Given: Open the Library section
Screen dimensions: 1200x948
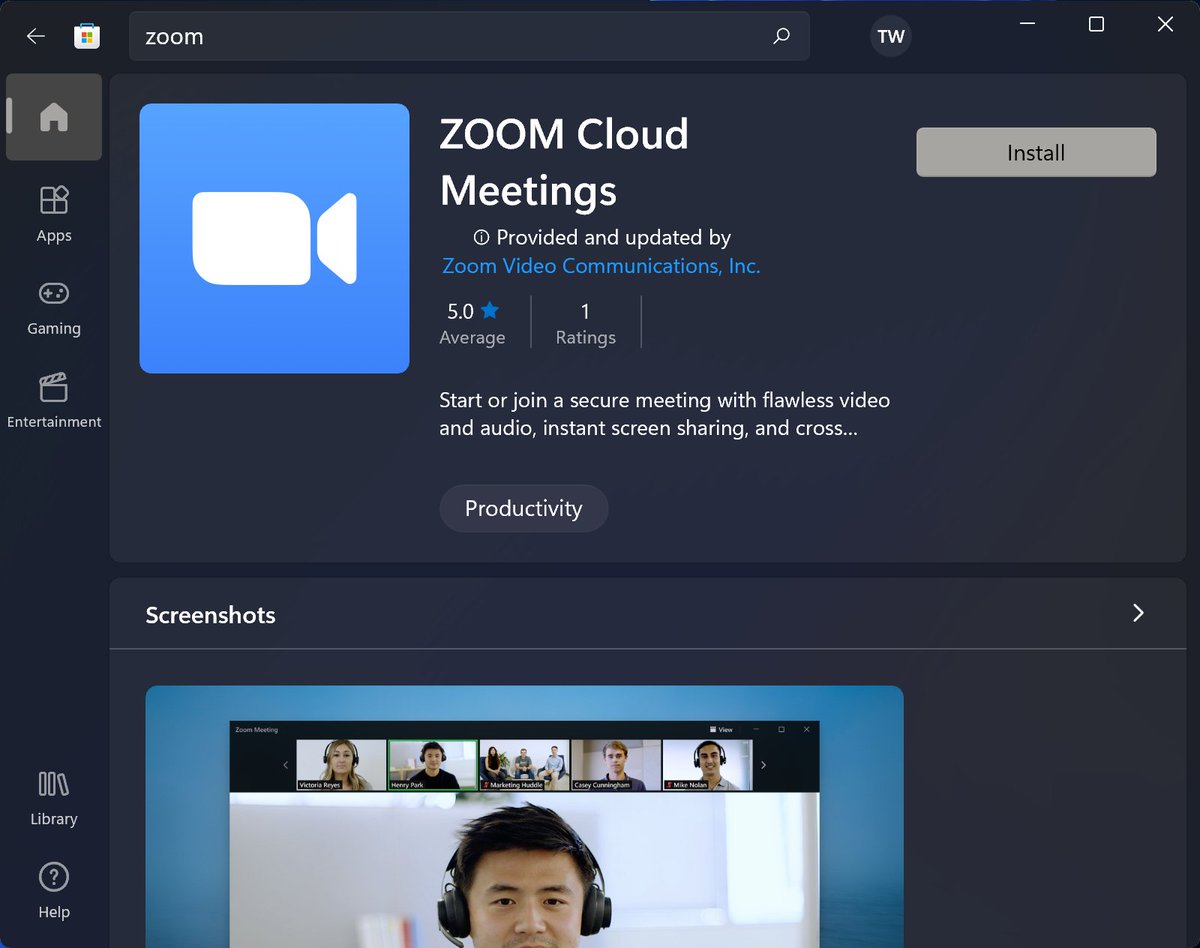Looking at the screenshot, I should (54, 798).
